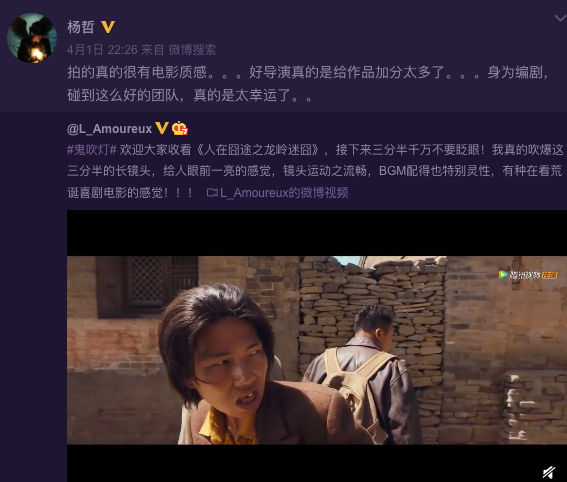Click the Tencent Video watermark logo
Image resolution: width=567 pixels, height=482 pixels.
[528, 275]
